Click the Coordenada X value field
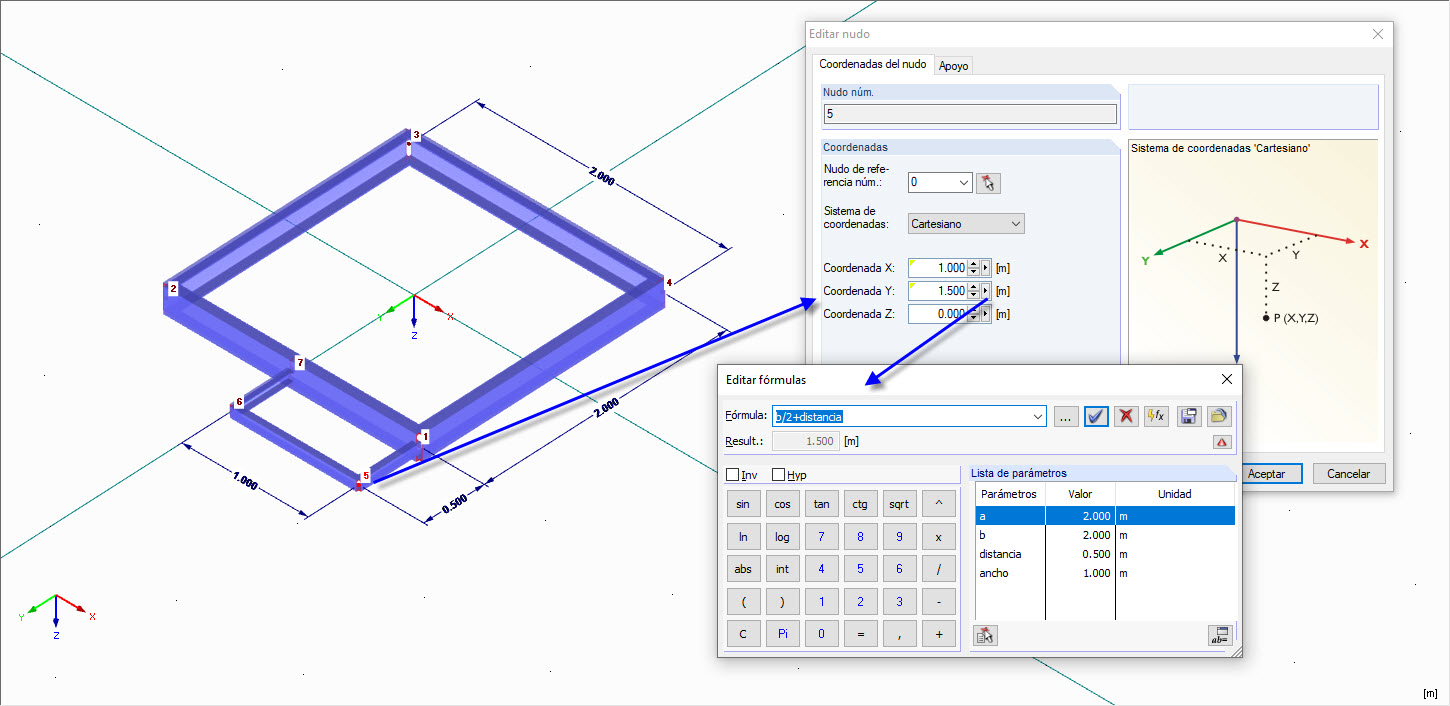This screenshot has width=1450, height=706. pos(938,268)
